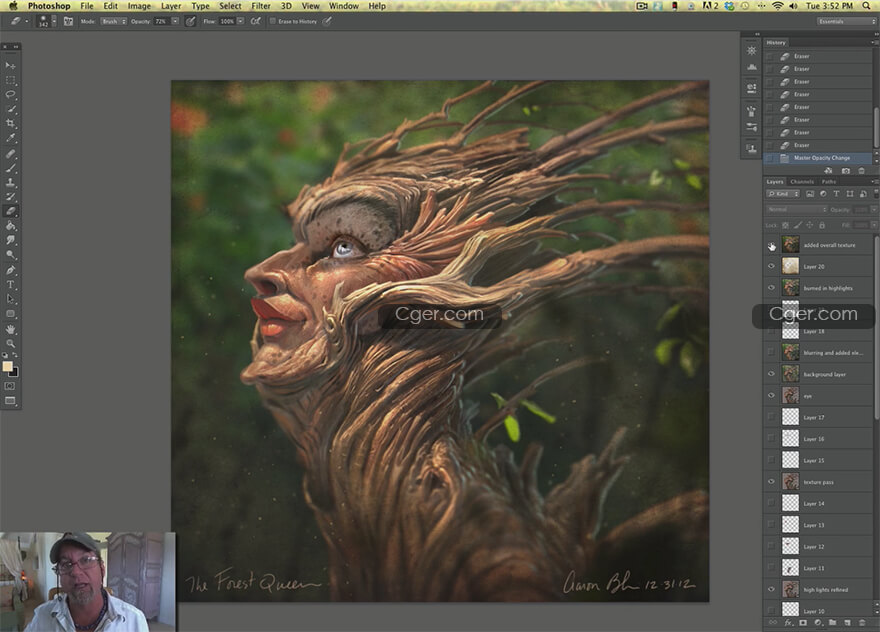880x632 pixels.
Task: Click the Layer 20 thumbnail
Action: pyautogui.click(x=790, y=267)
